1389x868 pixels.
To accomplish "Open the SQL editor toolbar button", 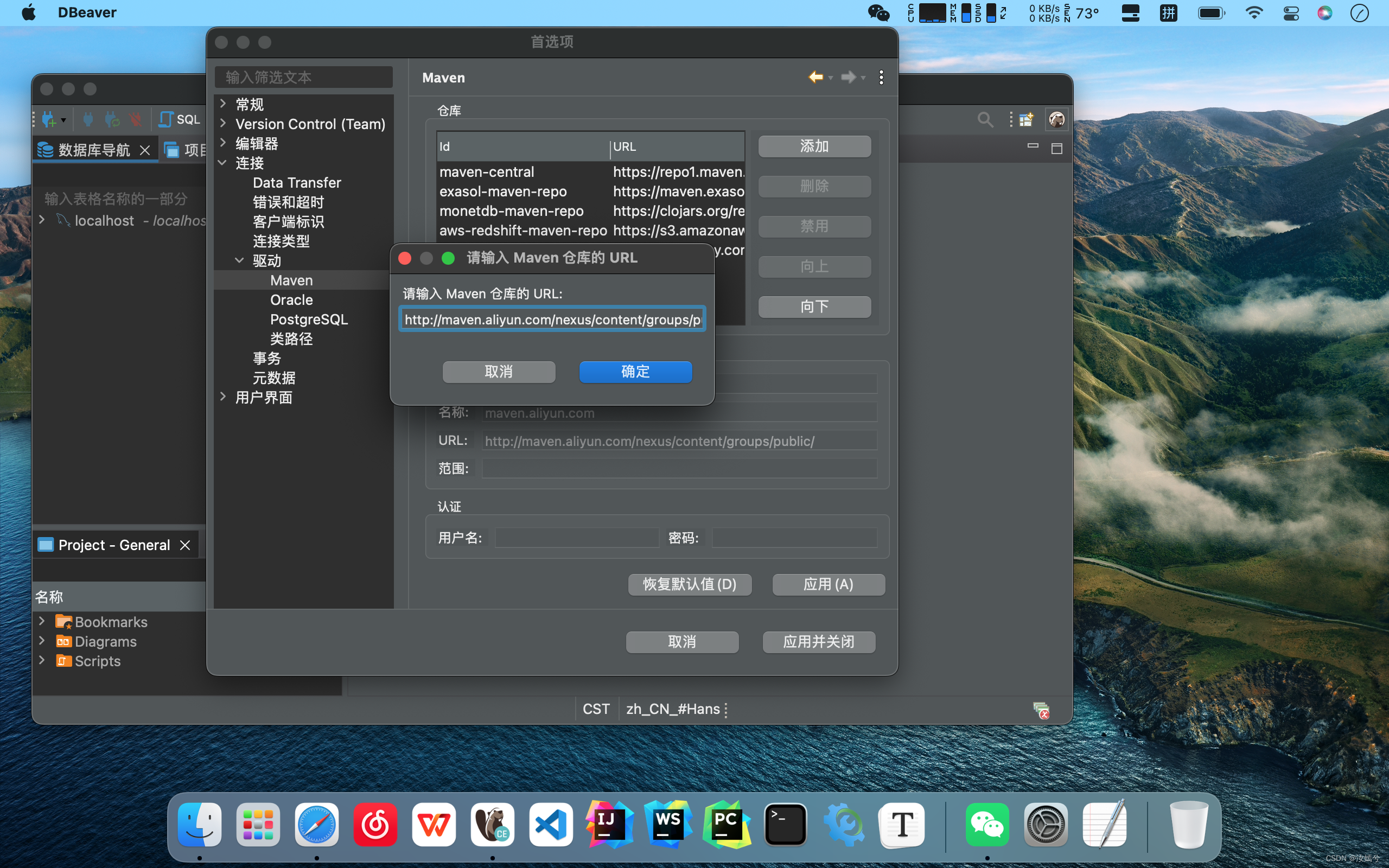I will coord(180,119).
